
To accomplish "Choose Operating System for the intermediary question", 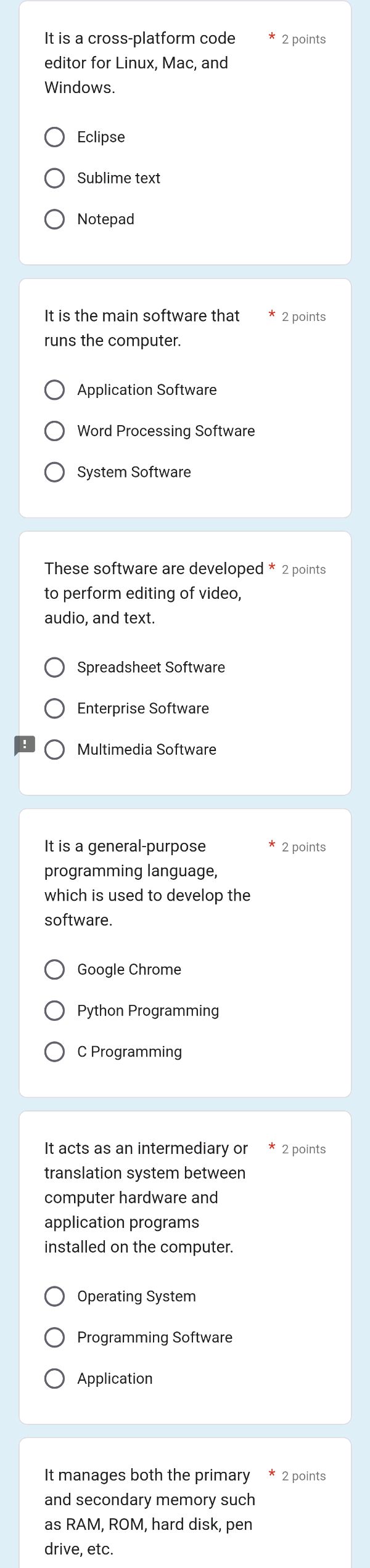I will point(54,1296).
